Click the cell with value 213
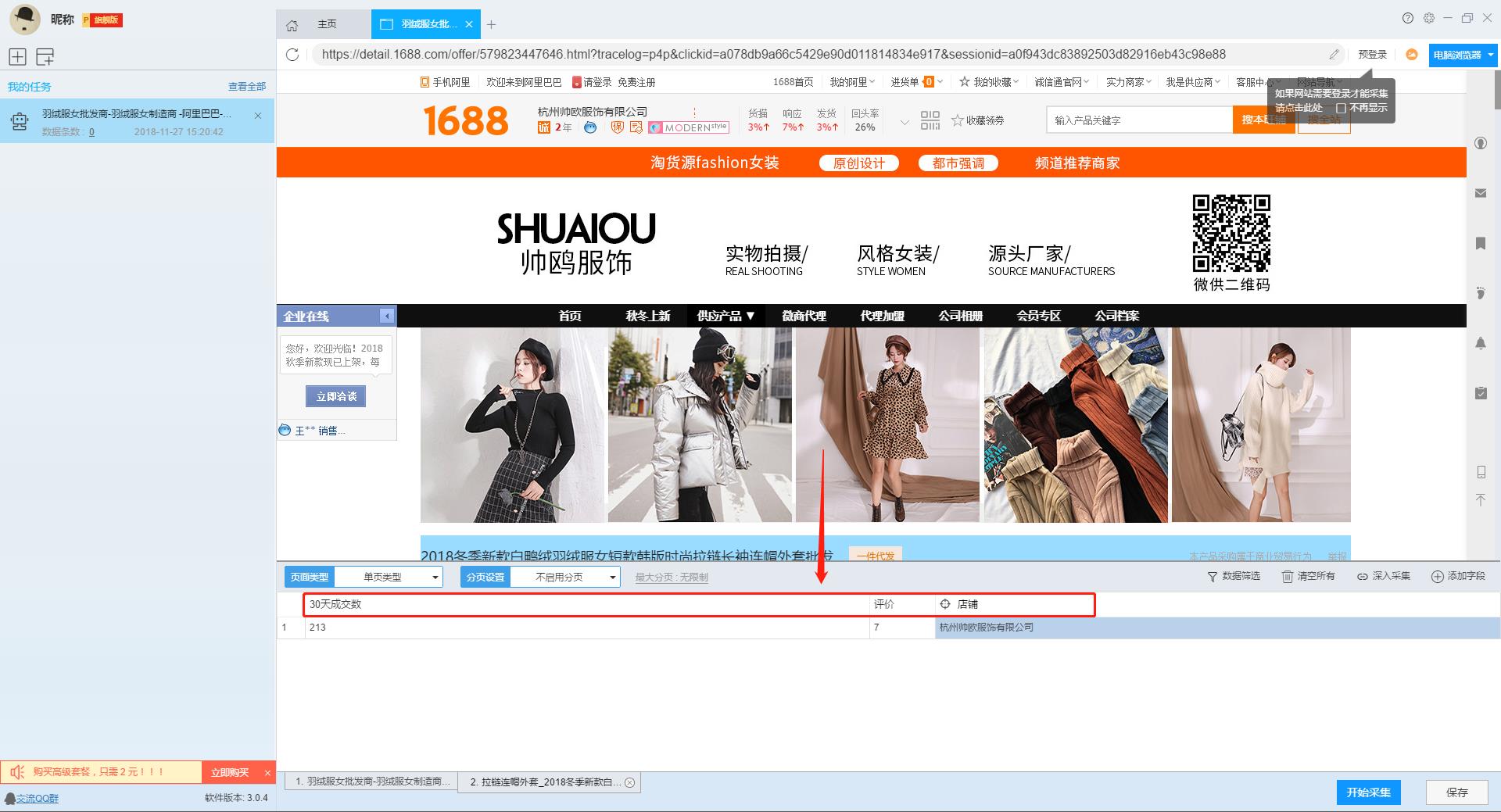This screenshot has height=812, width=1501. pyautogui.click(x=587, y=628)
